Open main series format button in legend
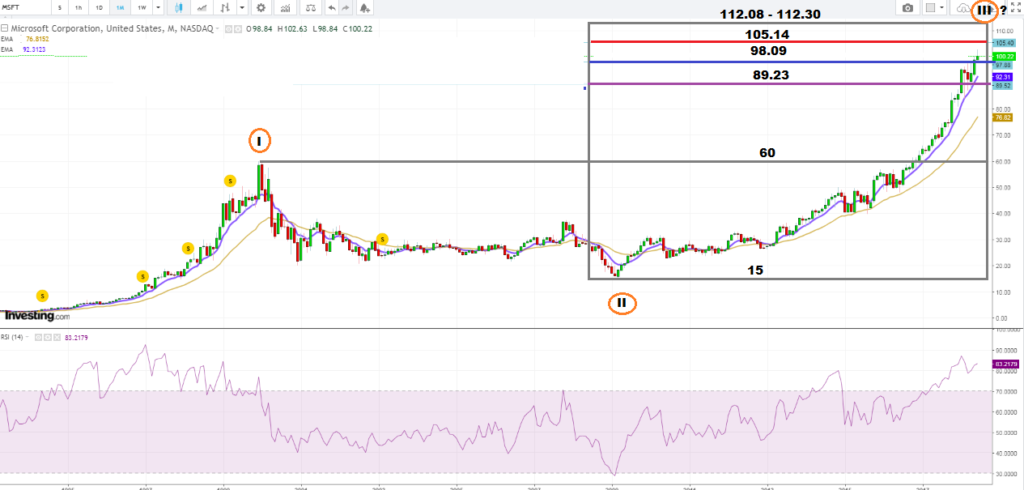 click(x=238, y=29)
